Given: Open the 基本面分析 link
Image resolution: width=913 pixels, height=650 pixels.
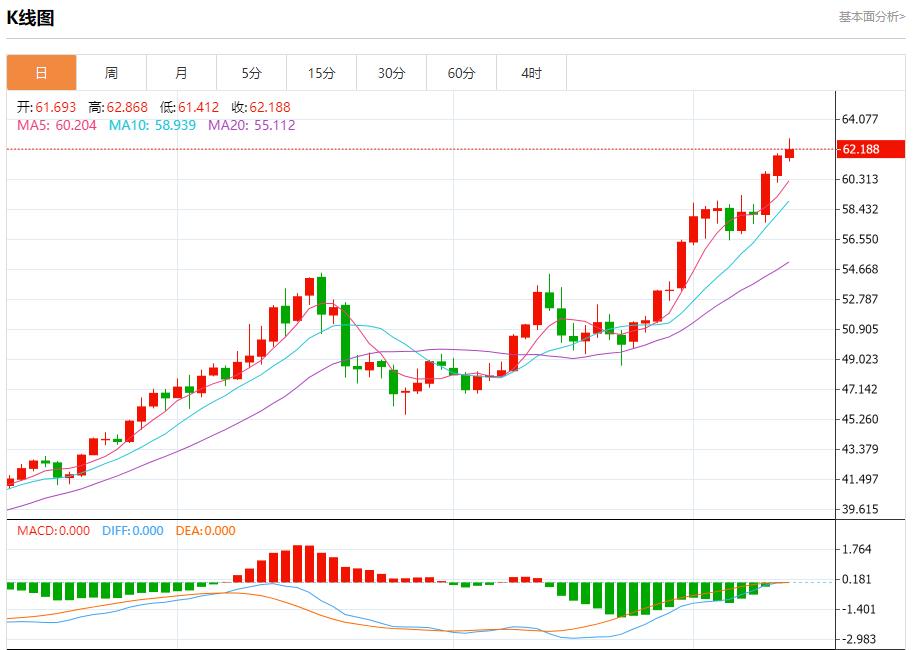Looking at the screenshot, I should [871, 17].
